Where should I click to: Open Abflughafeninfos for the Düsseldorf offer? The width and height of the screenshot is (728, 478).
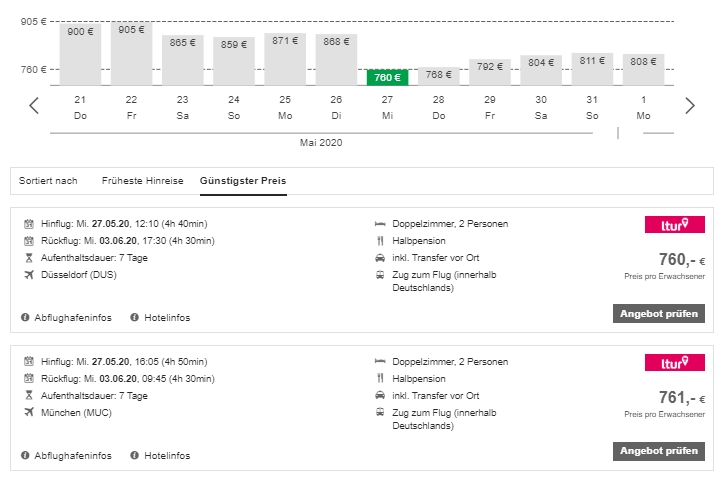(x=72, y=318)
